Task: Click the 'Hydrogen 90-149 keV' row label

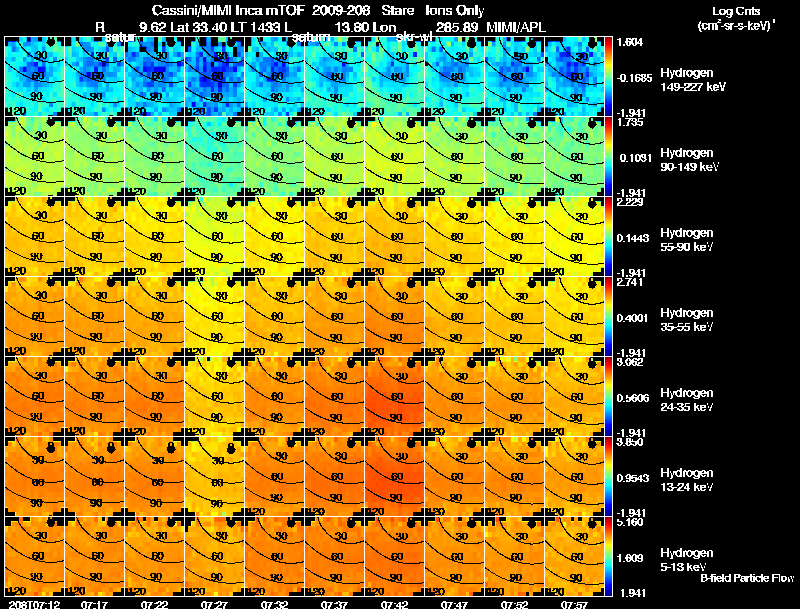Action: pyautogui.click(x=689, y=160)
